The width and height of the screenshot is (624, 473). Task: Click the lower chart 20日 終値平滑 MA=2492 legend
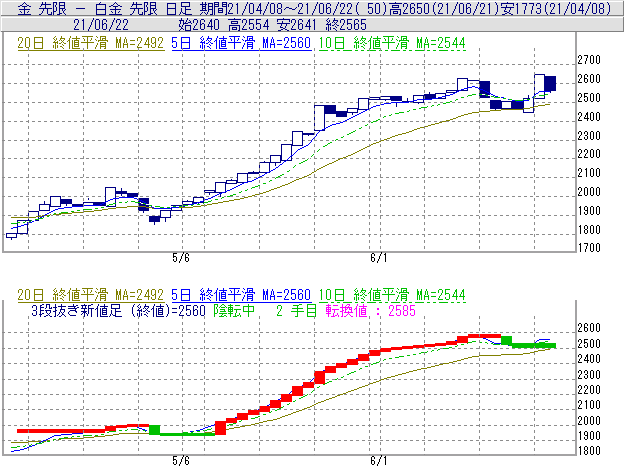(91, 295)
